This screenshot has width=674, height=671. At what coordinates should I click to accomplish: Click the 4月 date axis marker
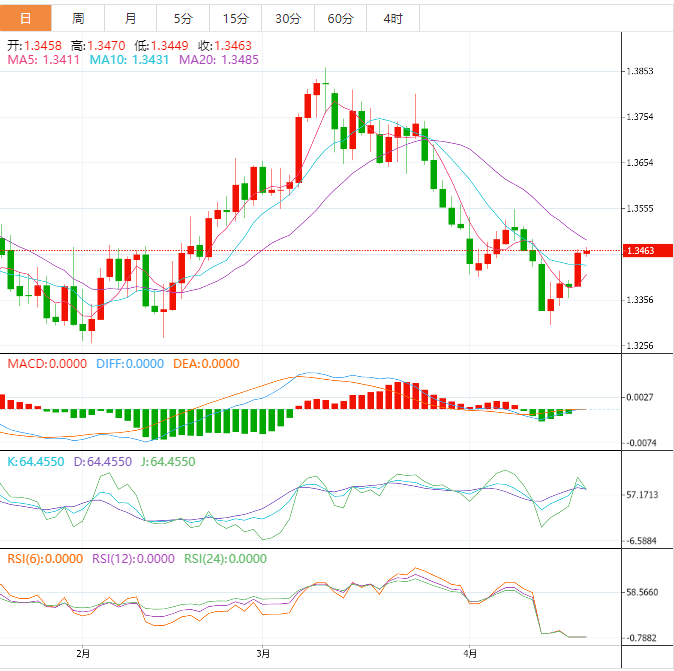(470, 653)
